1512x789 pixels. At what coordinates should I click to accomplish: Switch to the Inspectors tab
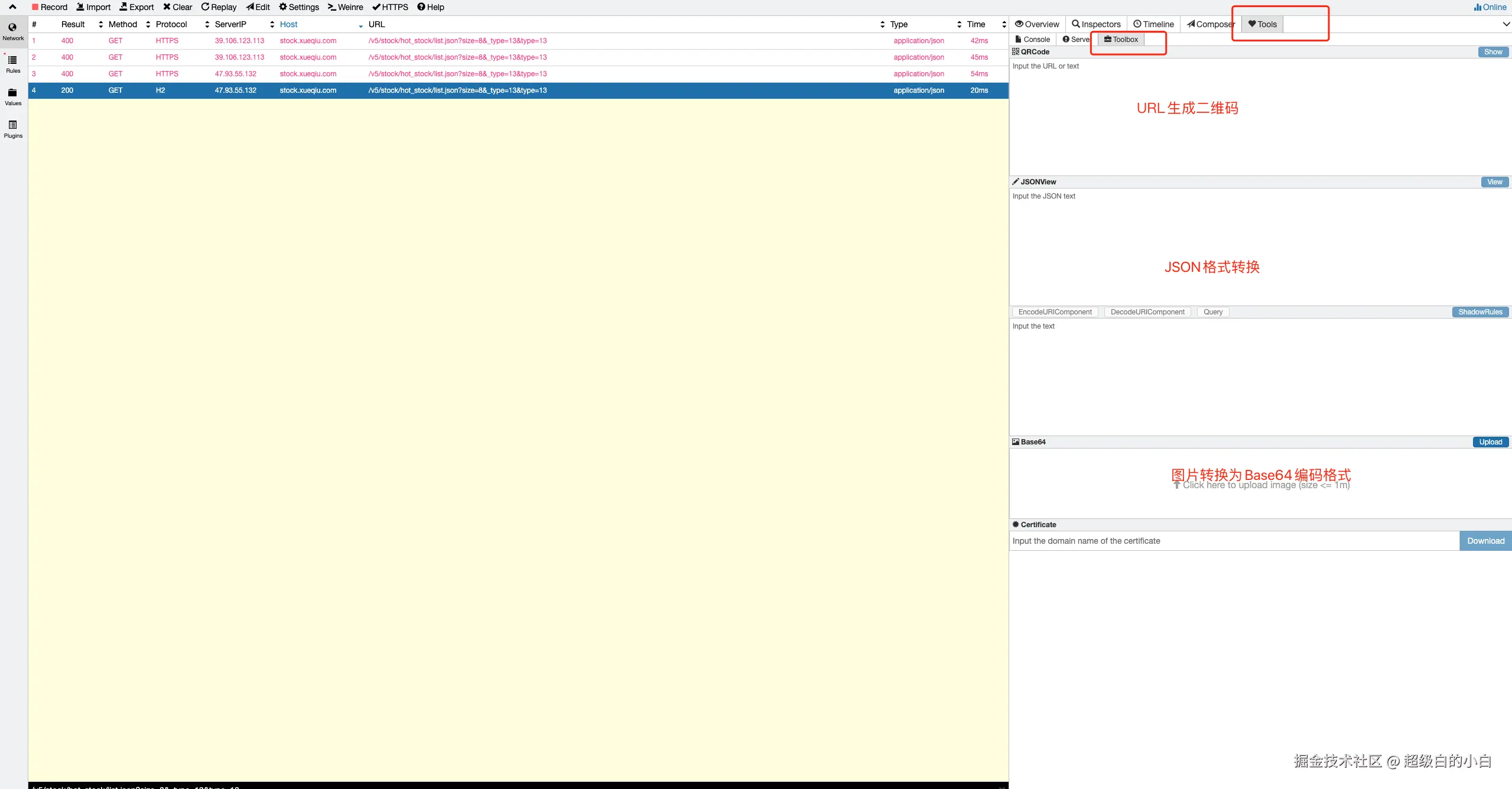1096,24
